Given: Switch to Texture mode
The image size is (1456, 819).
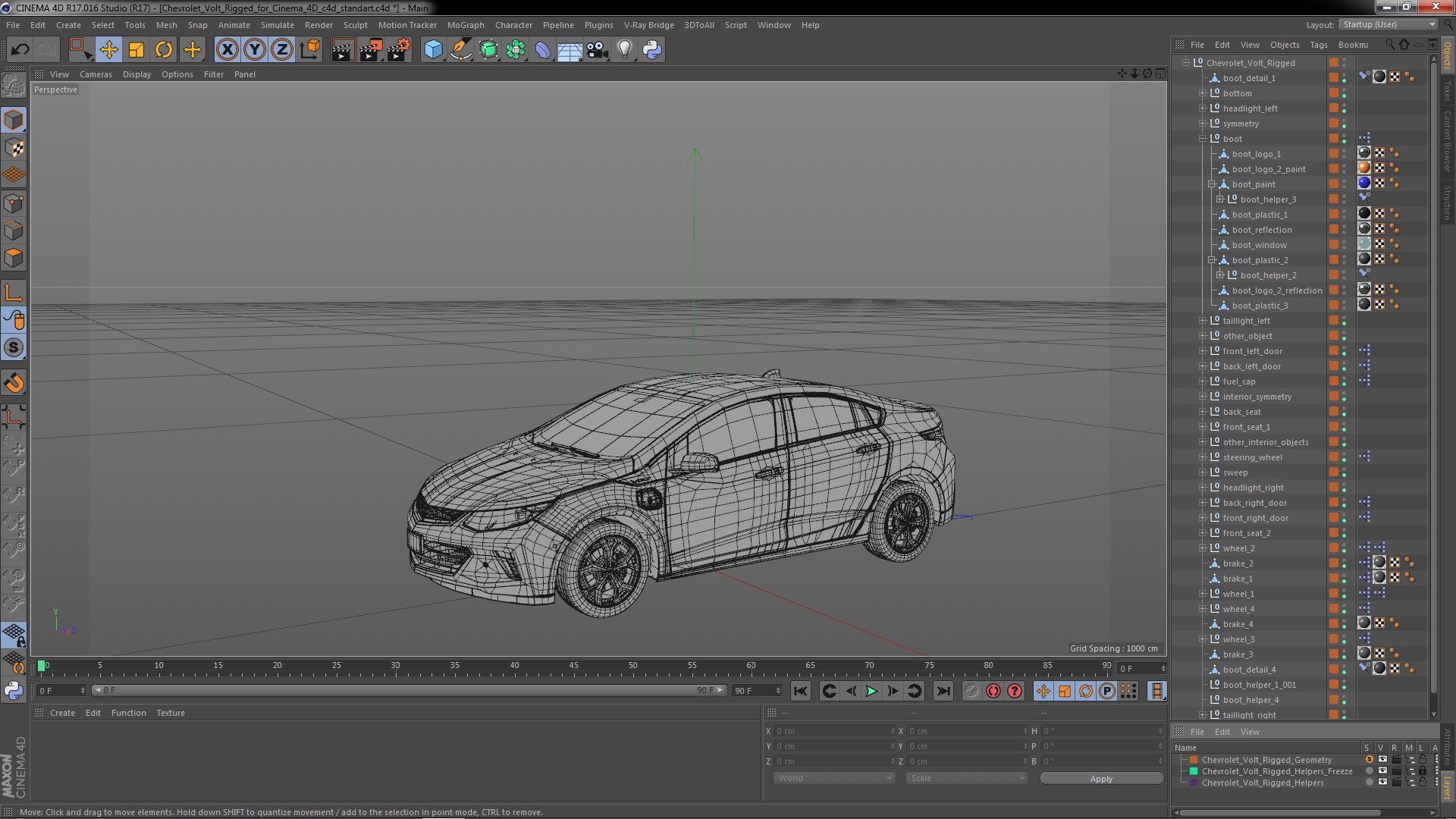Looking at the screenshot, I should tap(14, 148).
